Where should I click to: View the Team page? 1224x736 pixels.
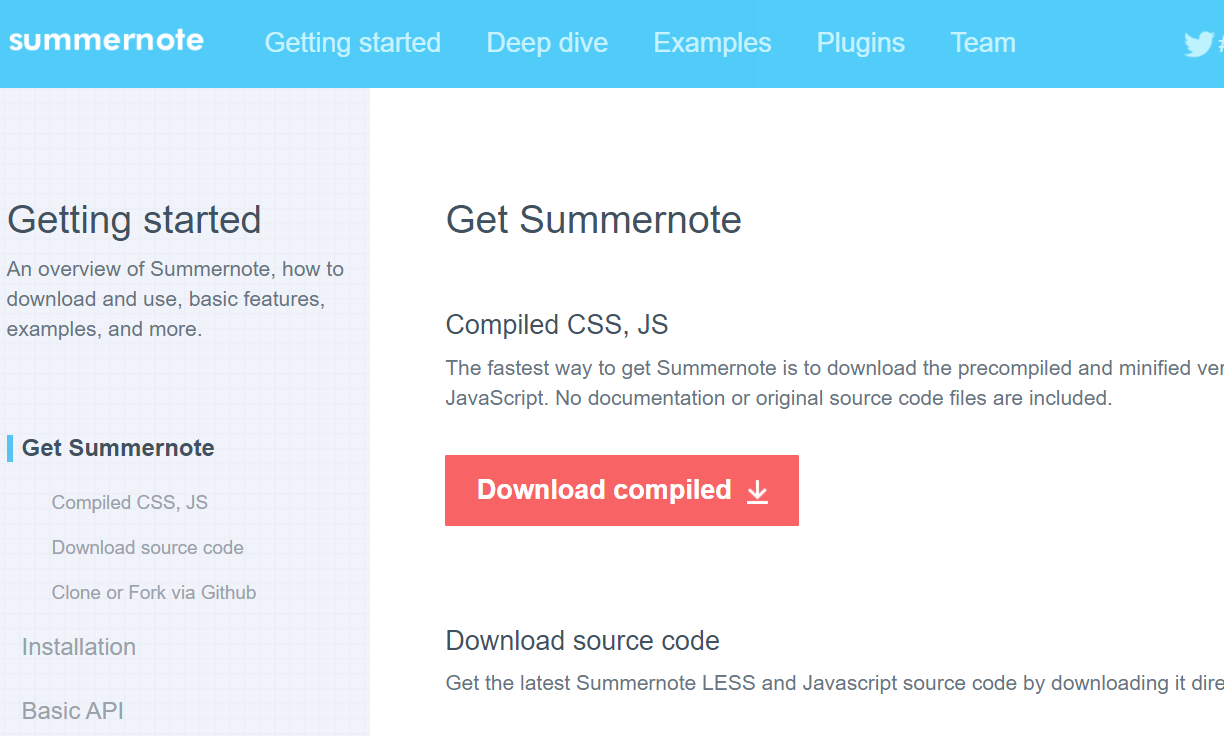pos(983,43)
